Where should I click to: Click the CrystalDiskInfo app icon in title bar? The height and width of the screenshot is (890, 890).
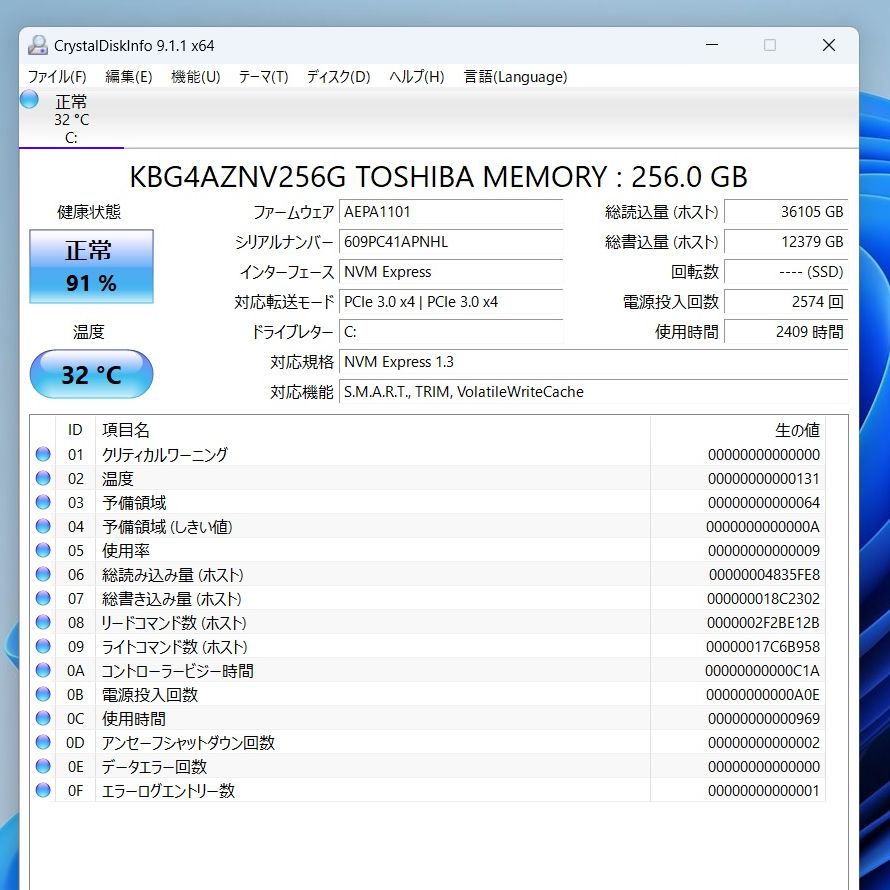[x=37, y=45]
